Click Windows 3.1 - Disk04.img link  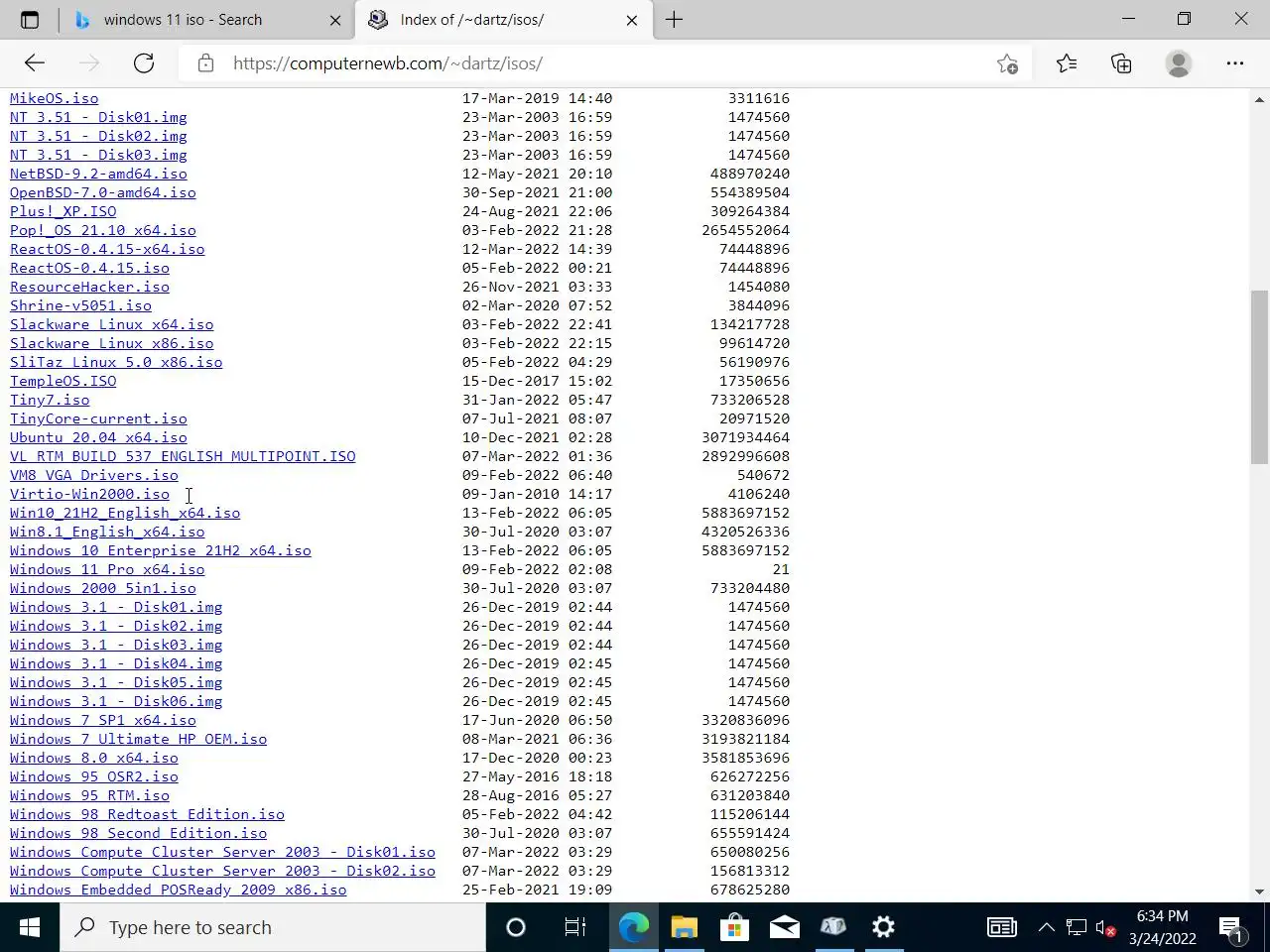click(x=116, y=663)
